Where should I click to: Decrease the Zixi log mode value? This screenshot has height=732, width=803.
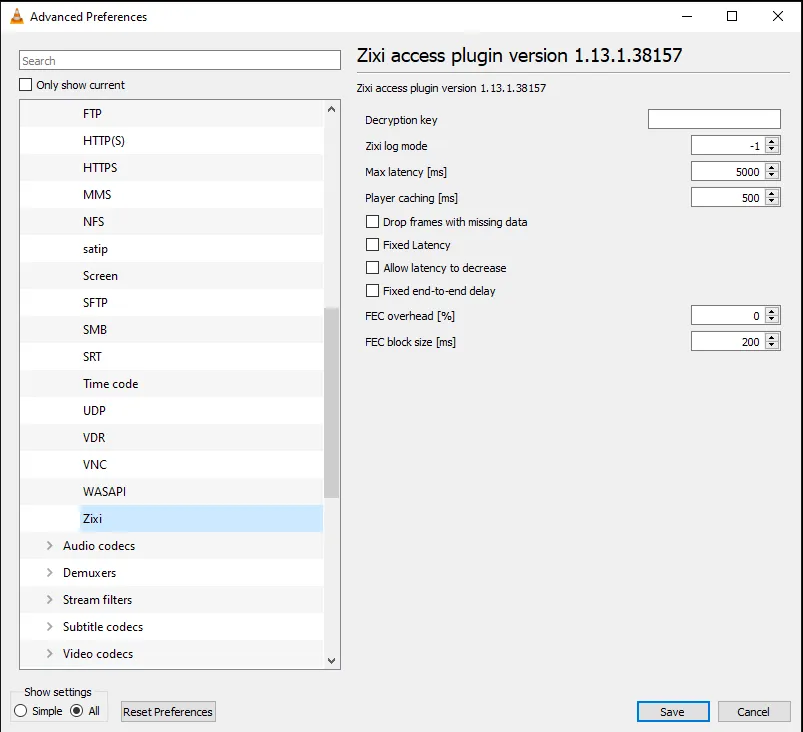pyautogui.click(x=772, y=150)
